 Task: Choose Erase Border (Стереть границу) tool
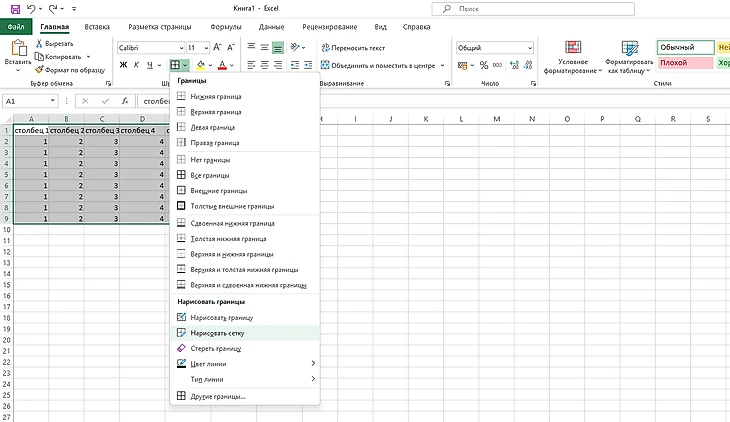coord(216,348)
